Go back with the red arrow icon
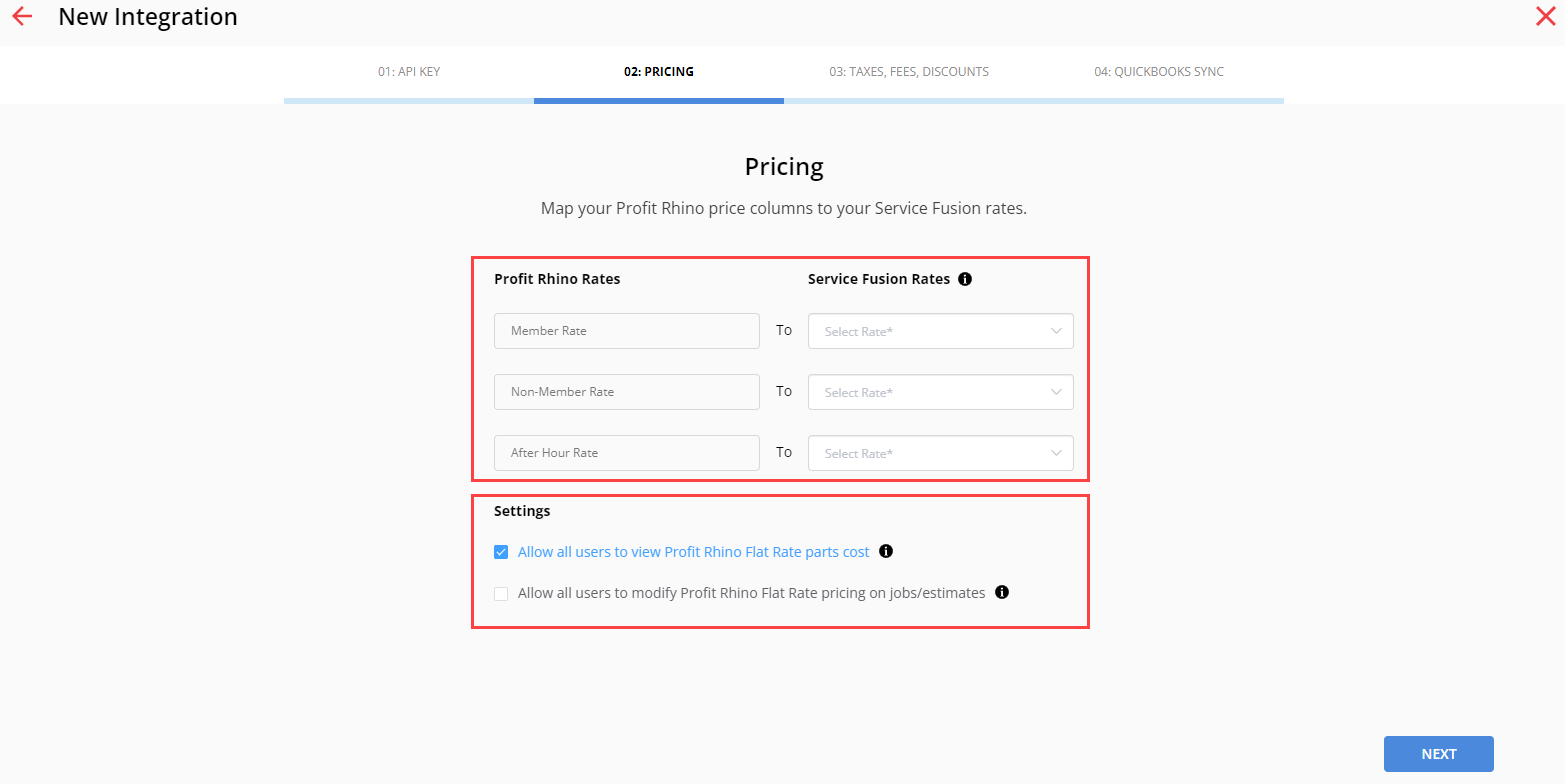This screenshot has width=1565, height=784. tap(22, 17)
